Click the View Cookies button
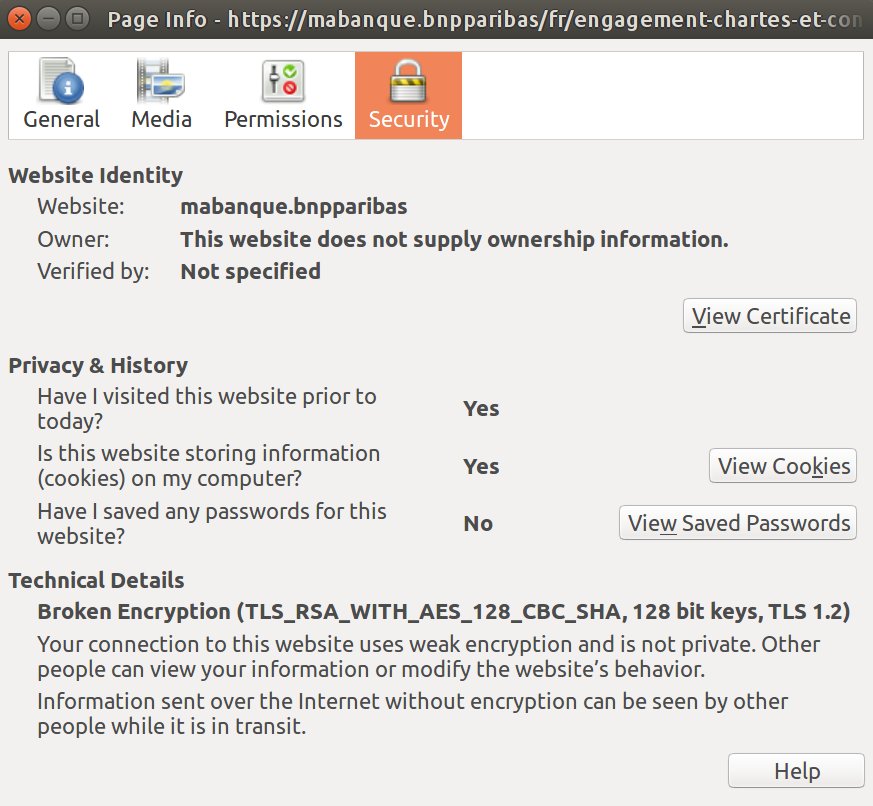This screenshot has width=873, height=806. (x=783, y=465)
